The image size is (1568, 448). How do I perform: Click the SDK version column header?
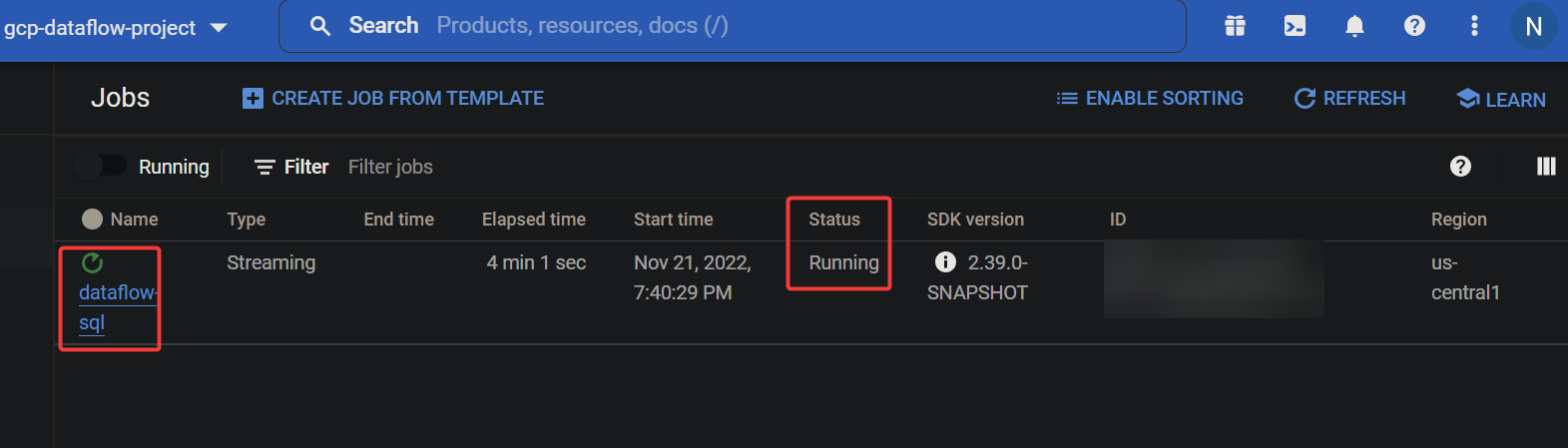pyautogui.click(x=975, y=220)
